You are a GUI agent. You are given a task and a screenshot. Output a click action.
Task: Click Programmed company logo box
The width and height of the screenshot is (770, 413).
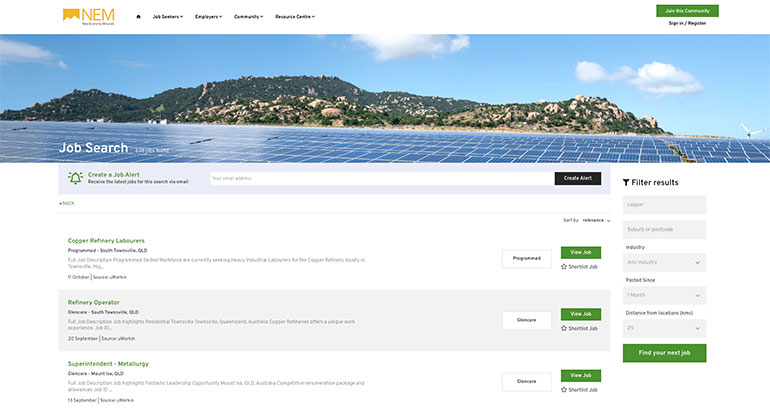click(x=526, y=258)
